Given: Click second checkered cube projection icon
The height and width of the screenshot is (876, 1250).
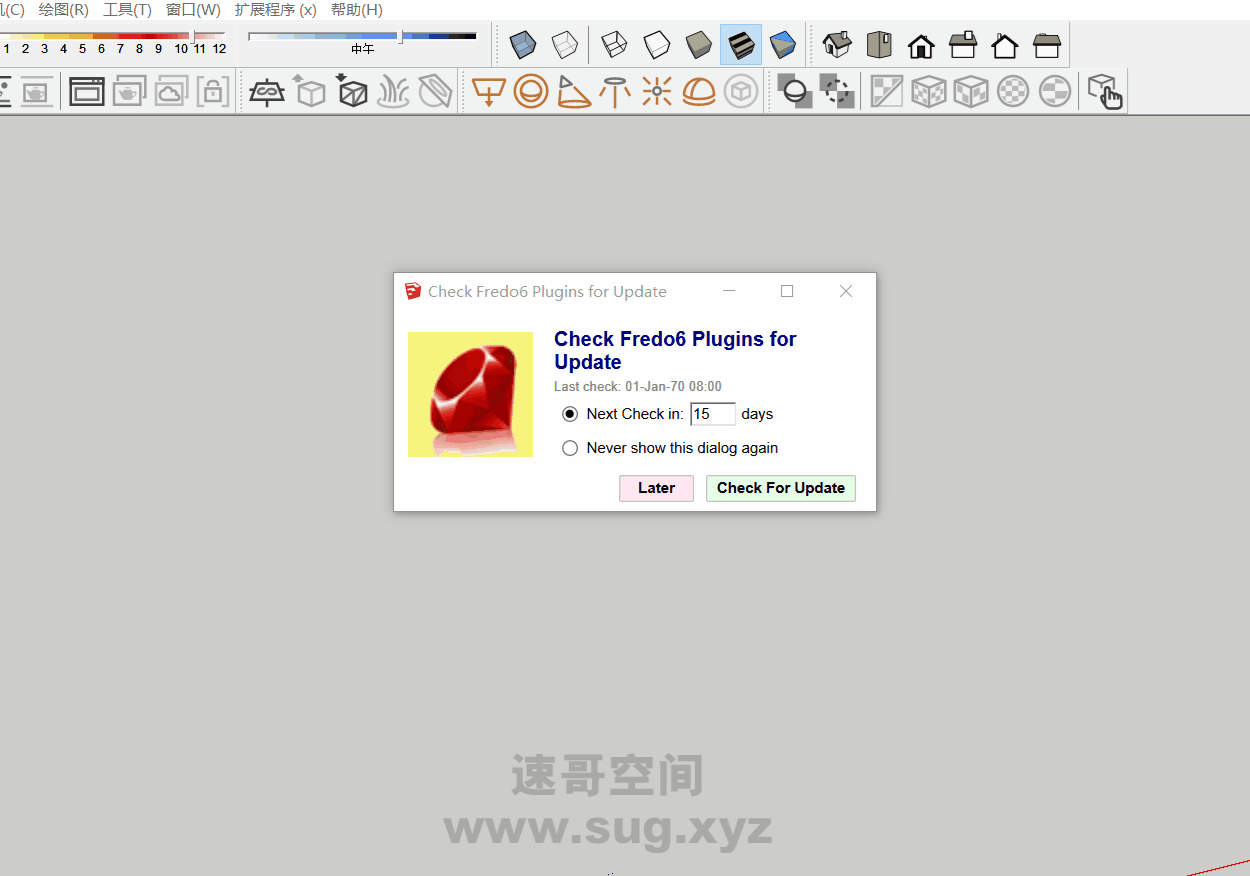Looking at the screenshot, I should [971, 92].
